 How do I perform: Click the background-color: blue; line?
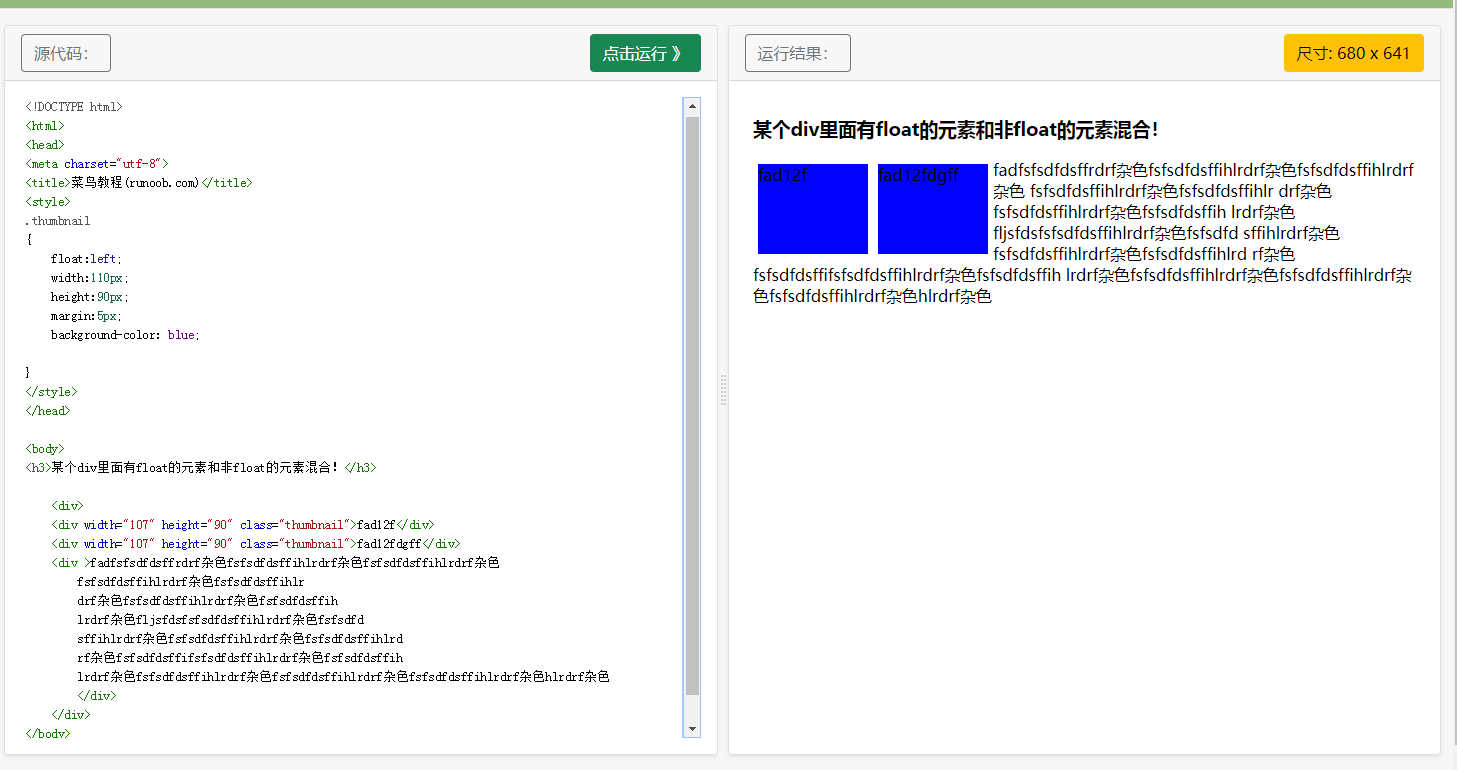[x=126, y=335]
